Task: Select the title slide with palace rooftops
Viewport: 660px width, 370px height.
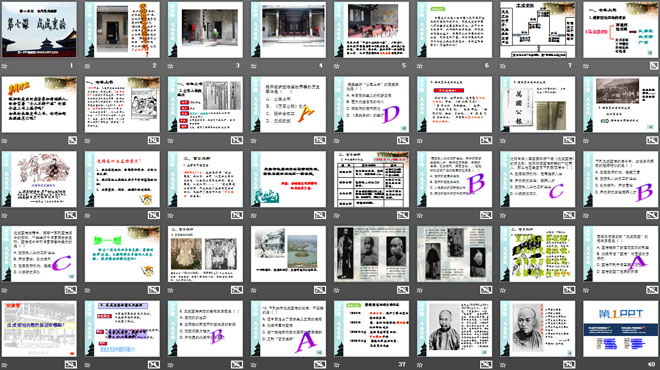Action: pyautogui.click(x=39, y=30)
